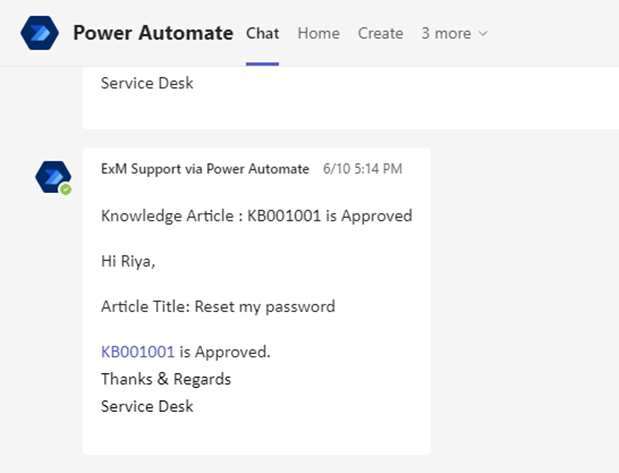Select the 'ExM Support via Power Automate' sender name

tap(205, 169)
